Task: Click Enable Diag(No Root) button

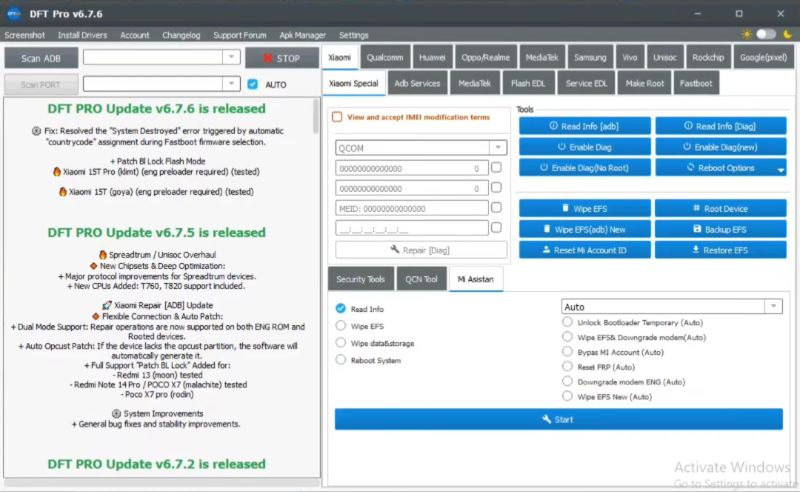Action: click(x=585, y=168)
